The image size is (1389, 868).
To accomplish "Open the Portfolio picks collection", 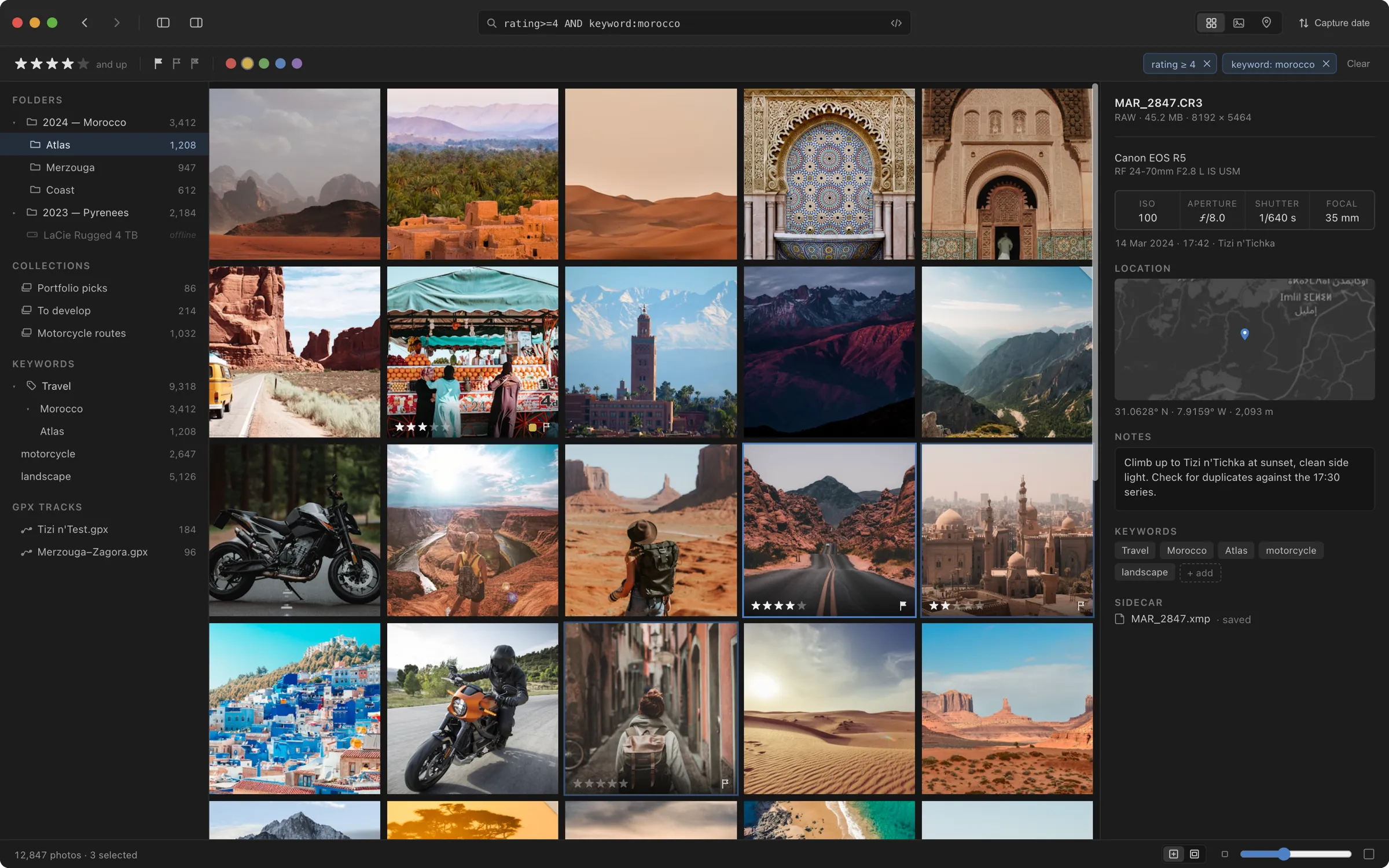I will click(x=104, y=288).
